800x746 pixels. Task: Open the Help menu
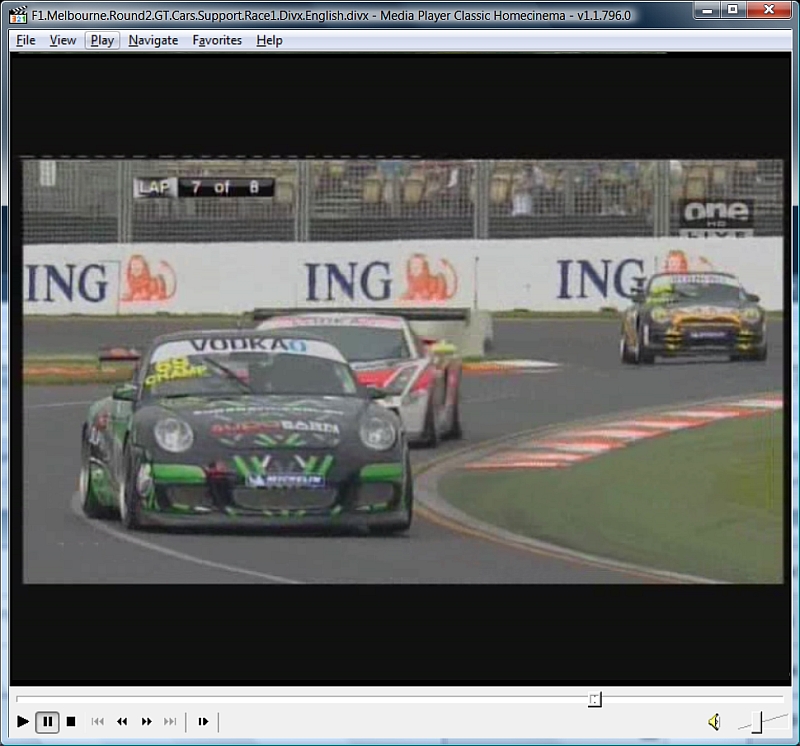pos(269,40)
